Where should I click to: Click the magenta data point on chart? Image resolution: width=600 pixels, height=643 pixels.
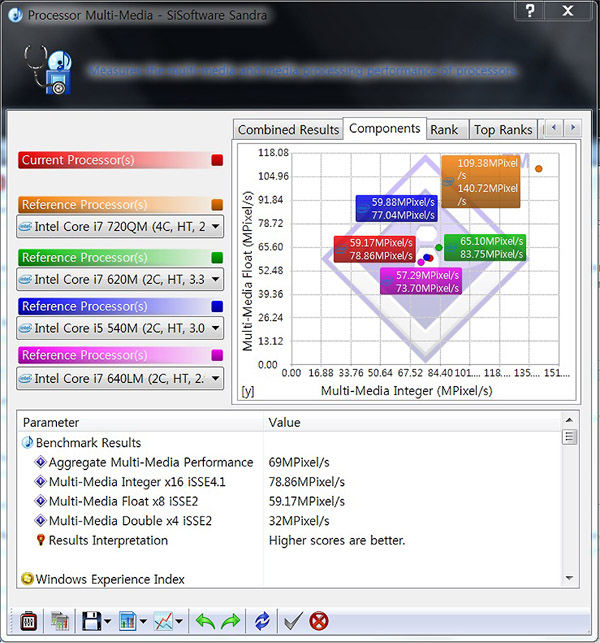pos(421,262)
